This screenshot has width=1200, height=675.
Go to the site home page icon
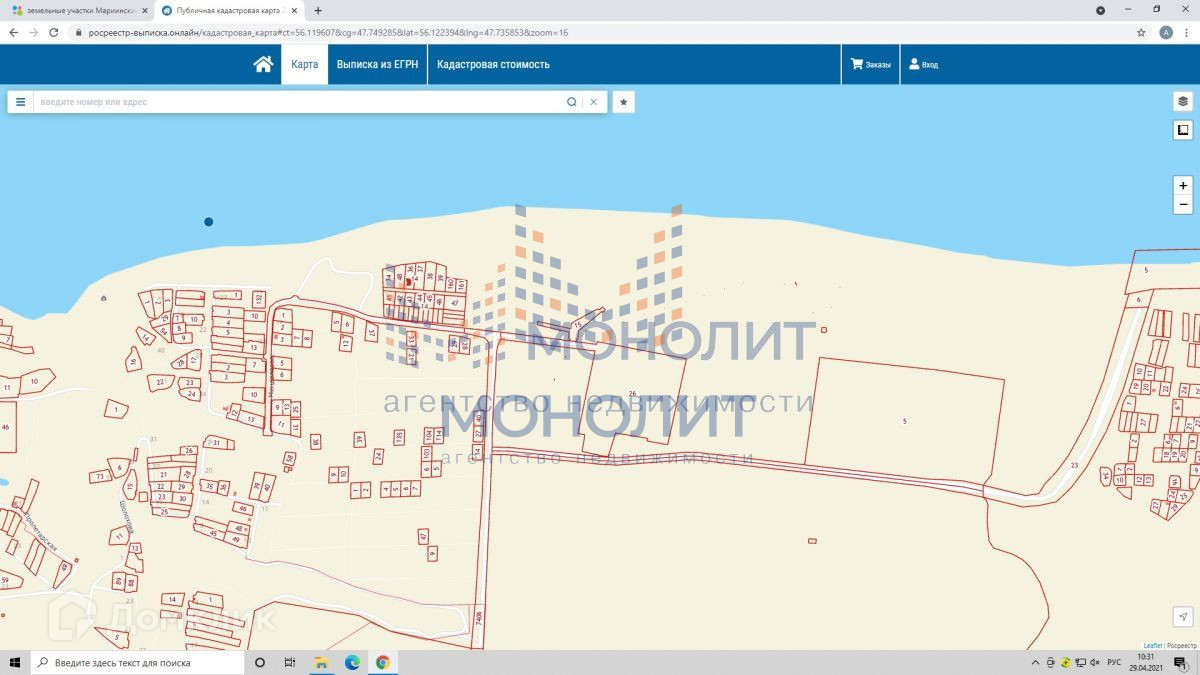tap(263, 64)
